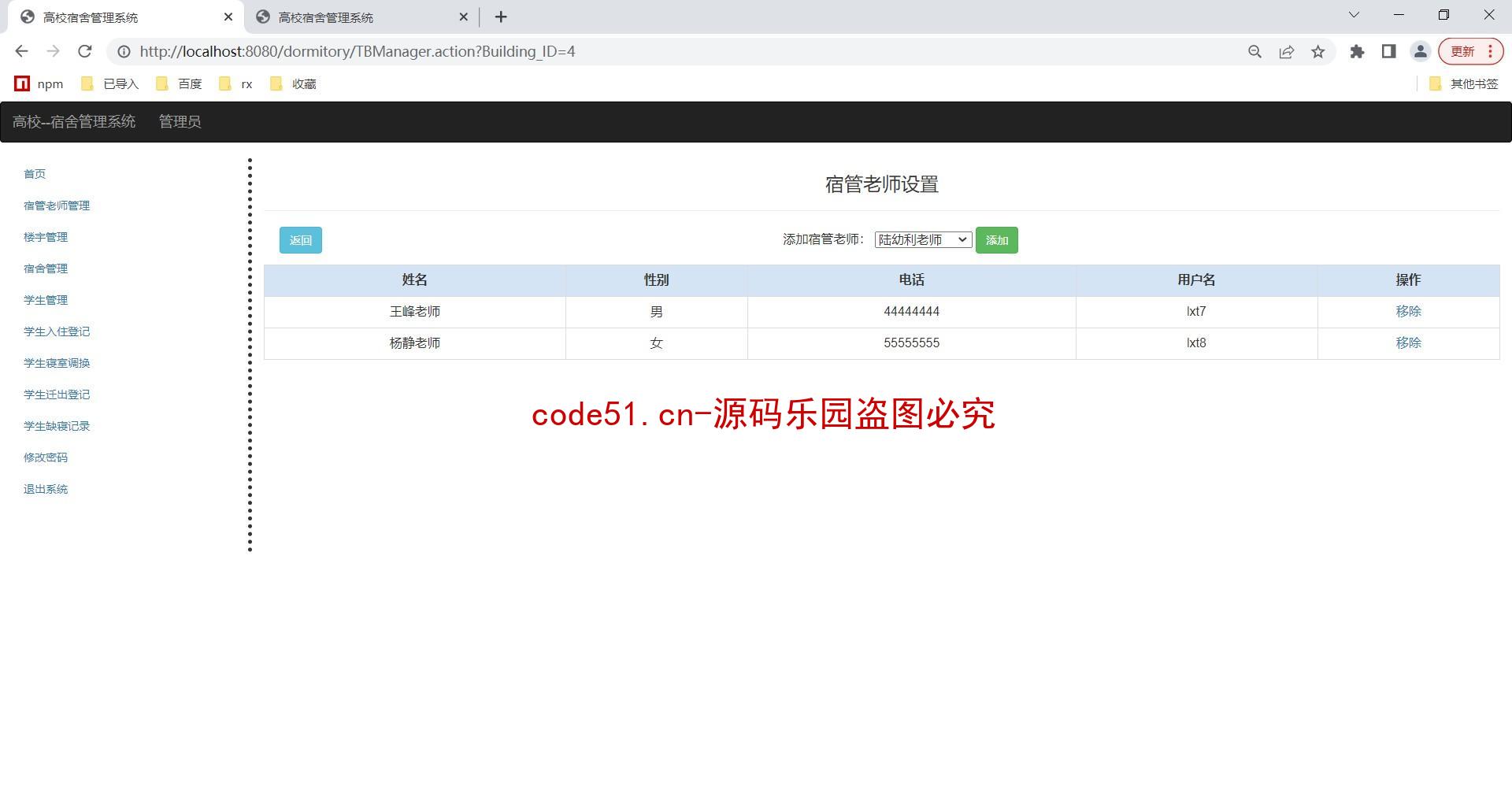Screen dimensions: 1512x811
Task: Toggle the browser side panel
Action: tap(1388, 51)
